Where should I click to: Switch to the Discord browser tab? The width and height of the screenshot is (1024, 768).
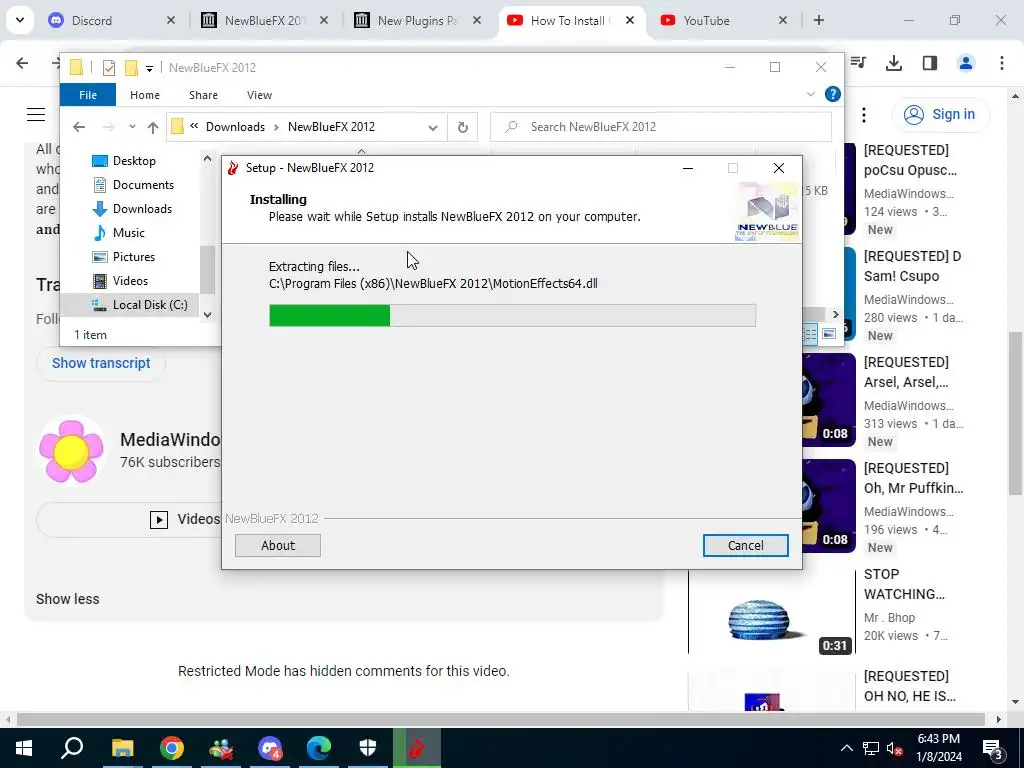point(112,20)
